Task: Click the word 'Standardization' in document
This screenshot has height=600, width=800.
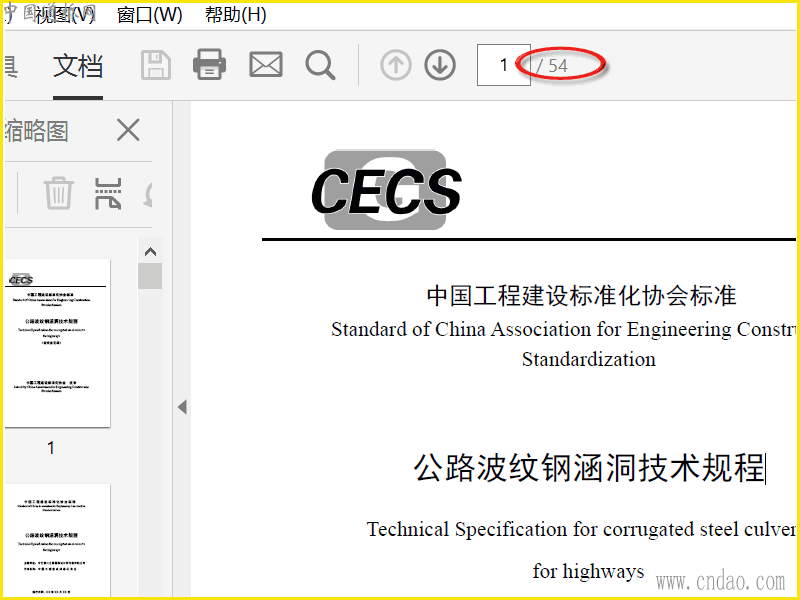Action: coord(589,359)
